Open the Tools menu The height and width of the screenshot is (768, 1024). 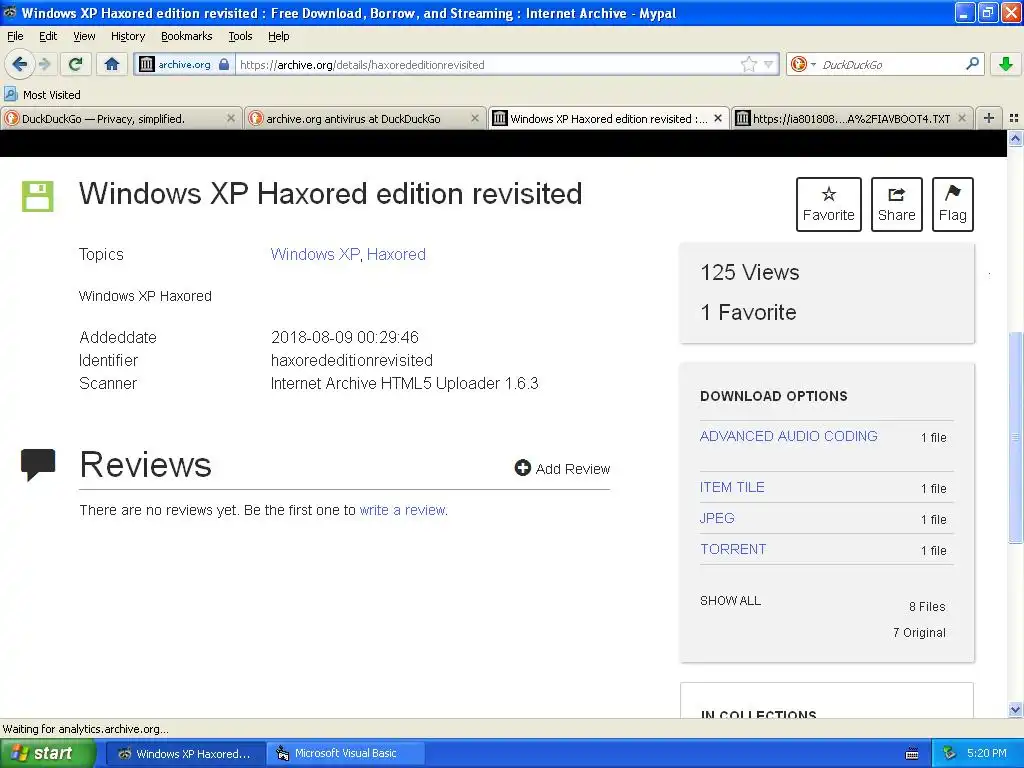tap(240, 36)
